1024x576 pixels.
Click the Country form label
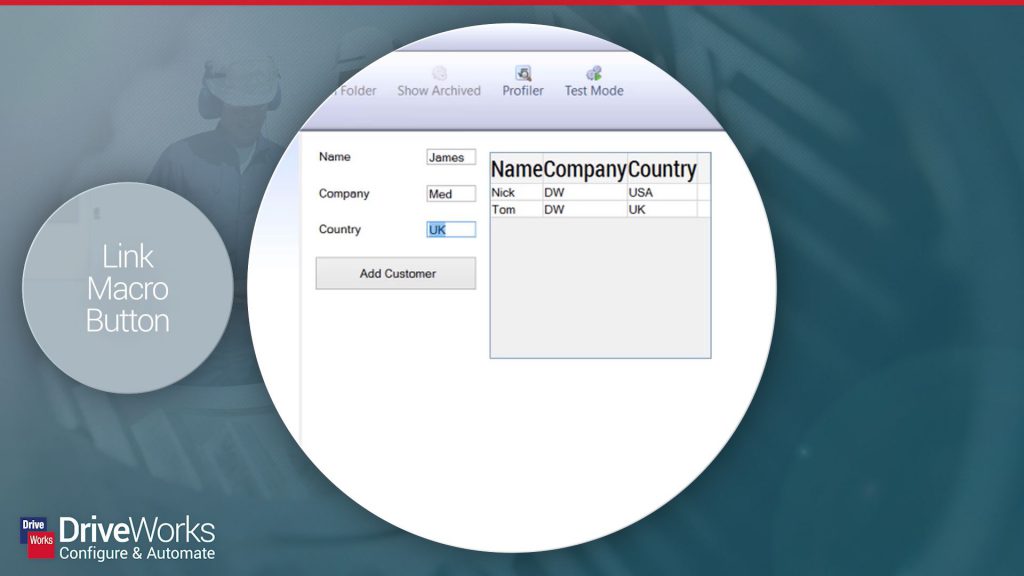[340, 229]
